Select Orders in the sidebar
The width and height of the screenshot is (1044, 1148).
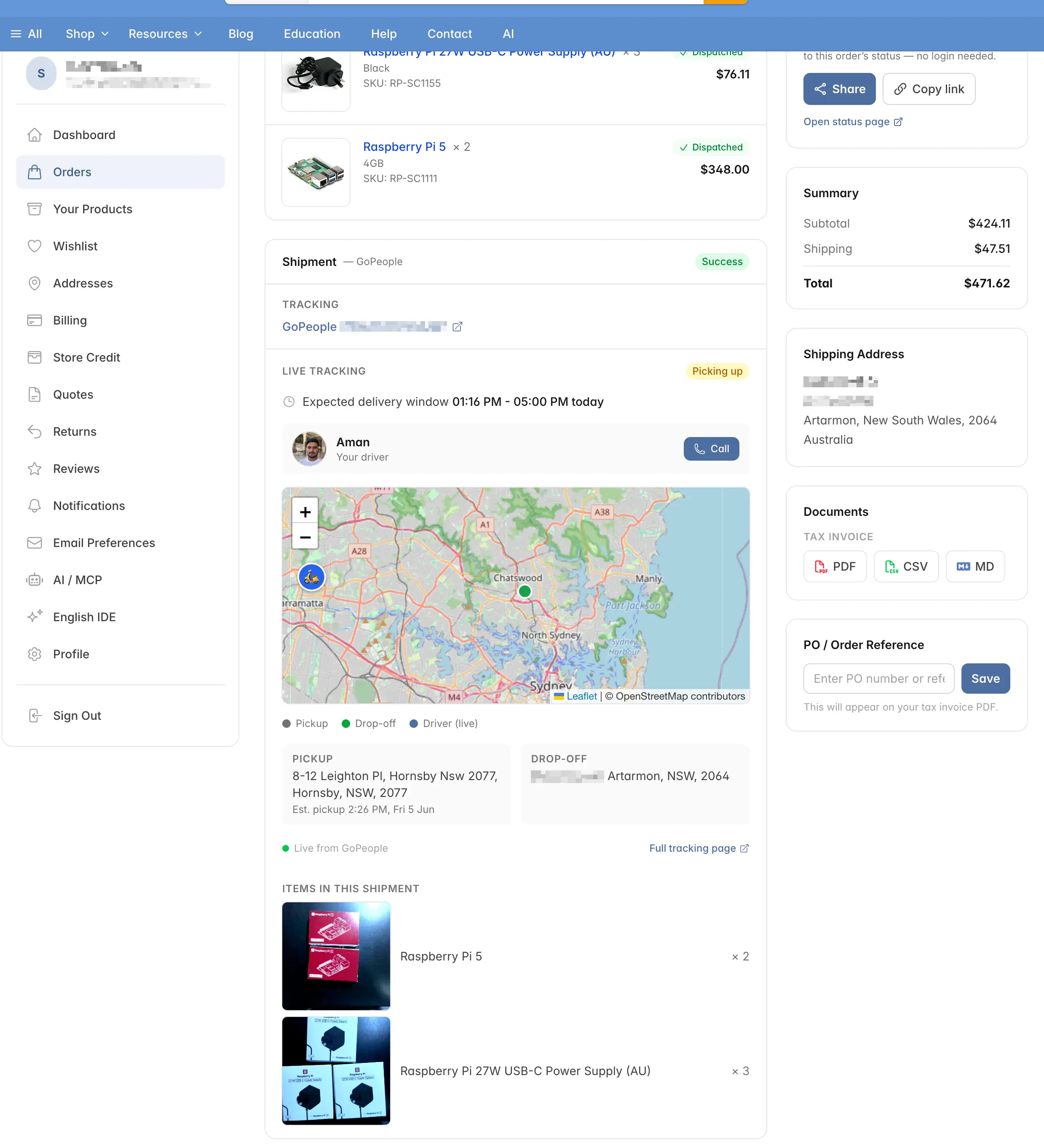120,172
